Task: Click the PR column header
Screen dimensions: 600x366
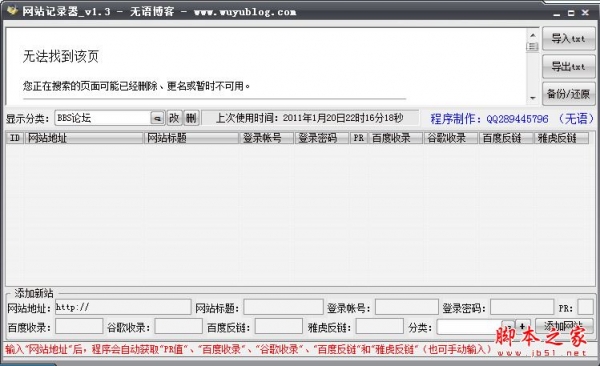Action: pos(359,138)
